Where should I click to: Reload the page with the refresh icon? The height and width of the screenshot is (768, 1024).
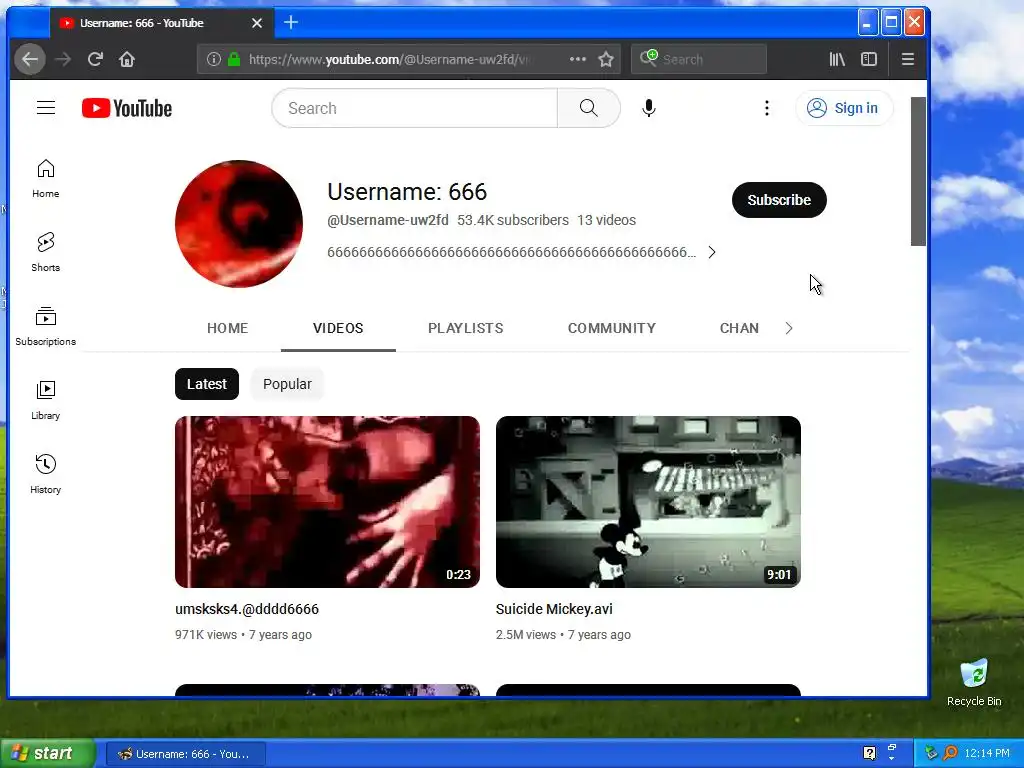(x=95, y=59)
